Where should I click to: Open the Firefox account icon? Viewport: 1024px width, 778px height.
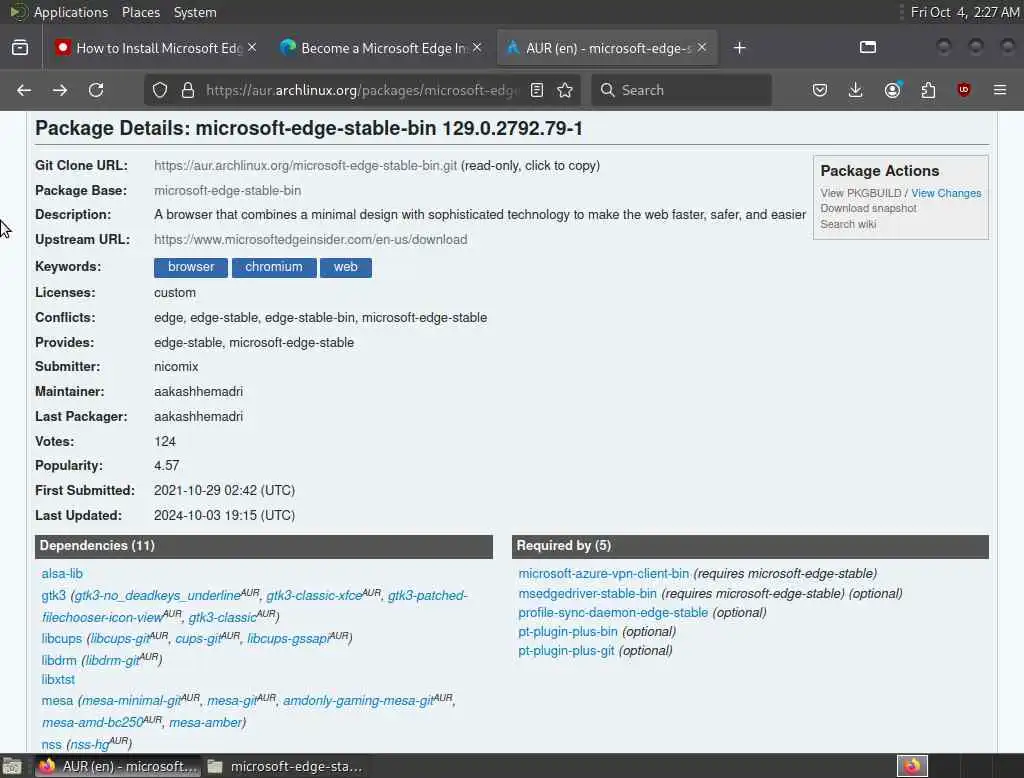tap(892, 90)
